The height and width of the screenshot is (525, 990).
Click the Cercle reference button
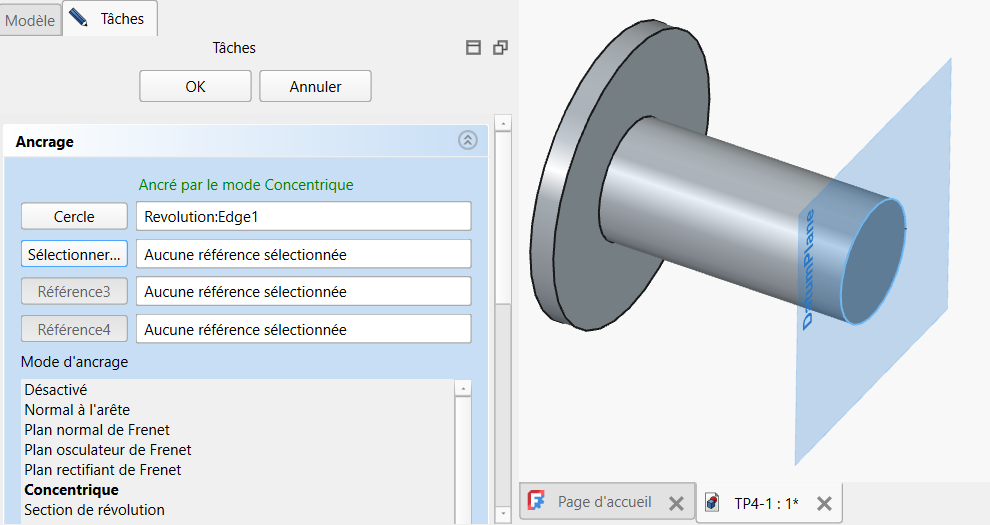[x=74, y=216]
